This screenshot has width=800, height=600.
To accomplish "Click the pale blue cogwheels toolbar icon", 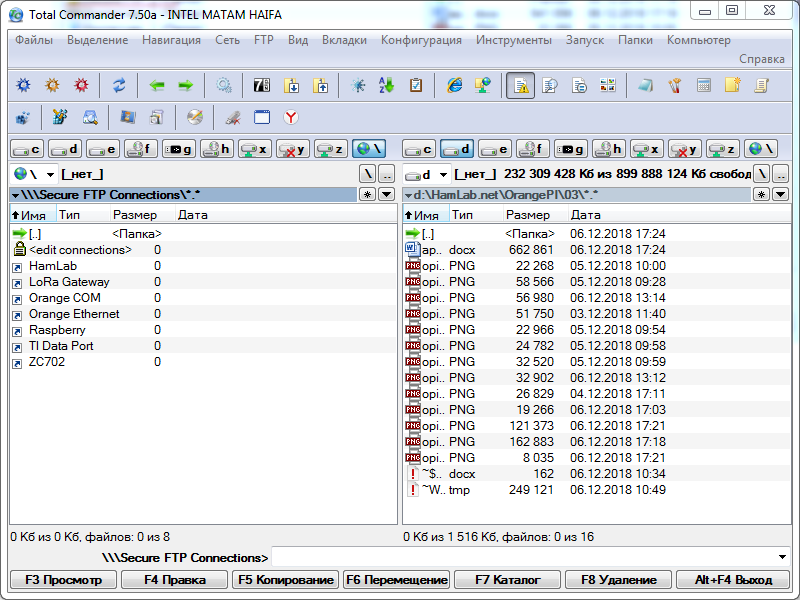I will 223,85.
